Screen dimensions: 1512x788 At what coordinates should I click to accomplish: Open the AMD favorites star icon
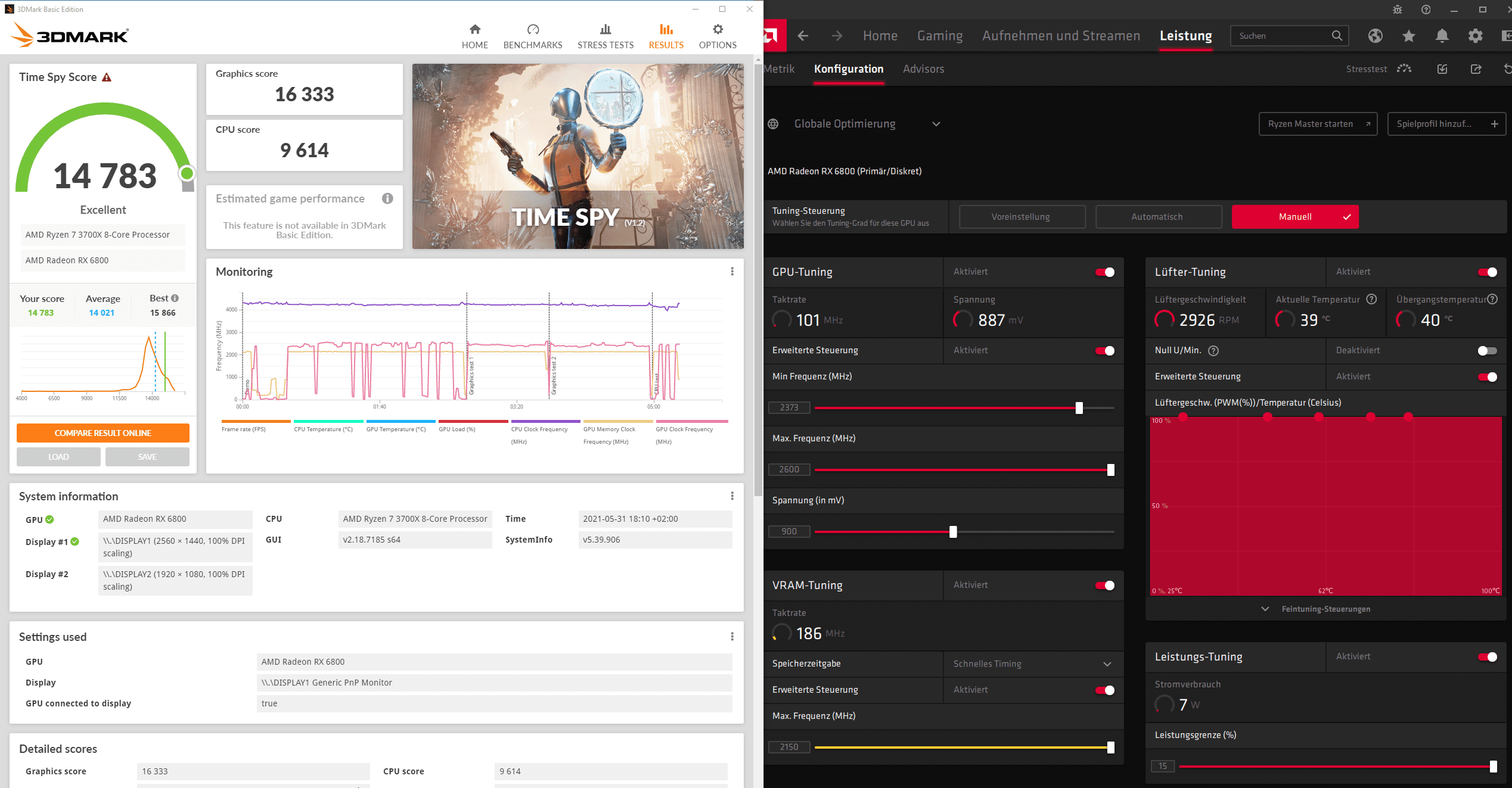tap(1408, 36)
